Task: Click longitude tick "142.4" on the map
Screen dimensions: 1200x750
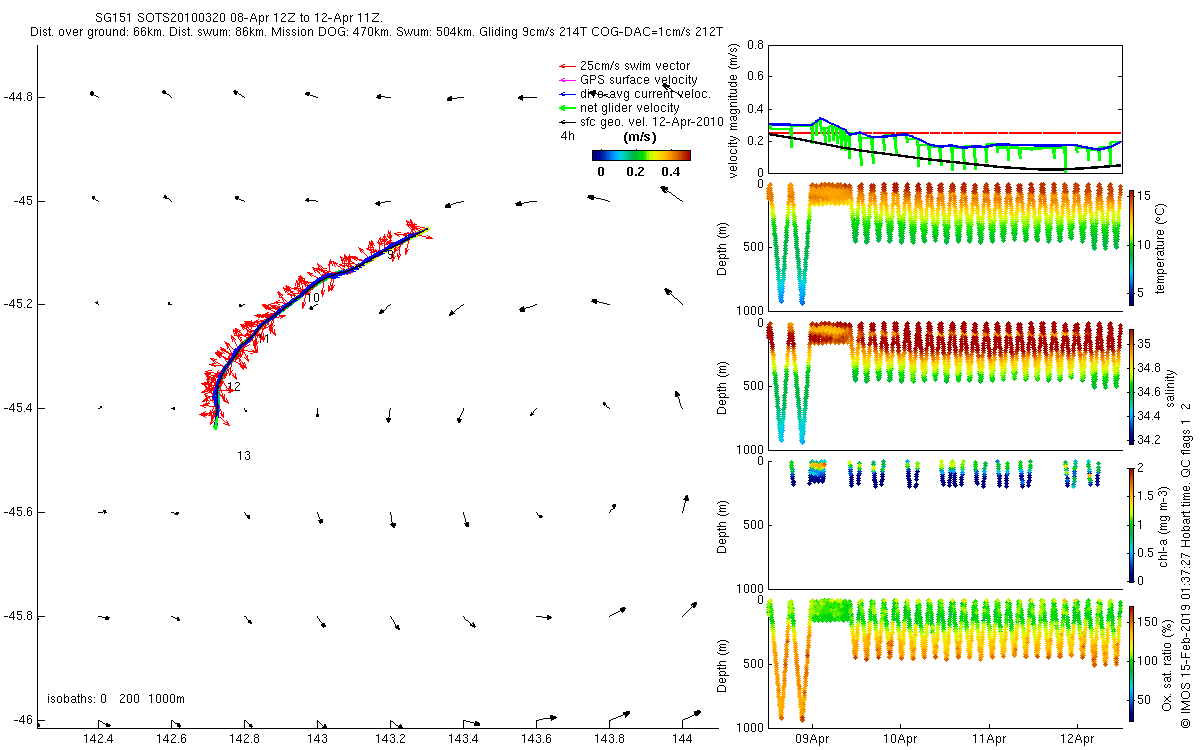Action: point(99,739)
